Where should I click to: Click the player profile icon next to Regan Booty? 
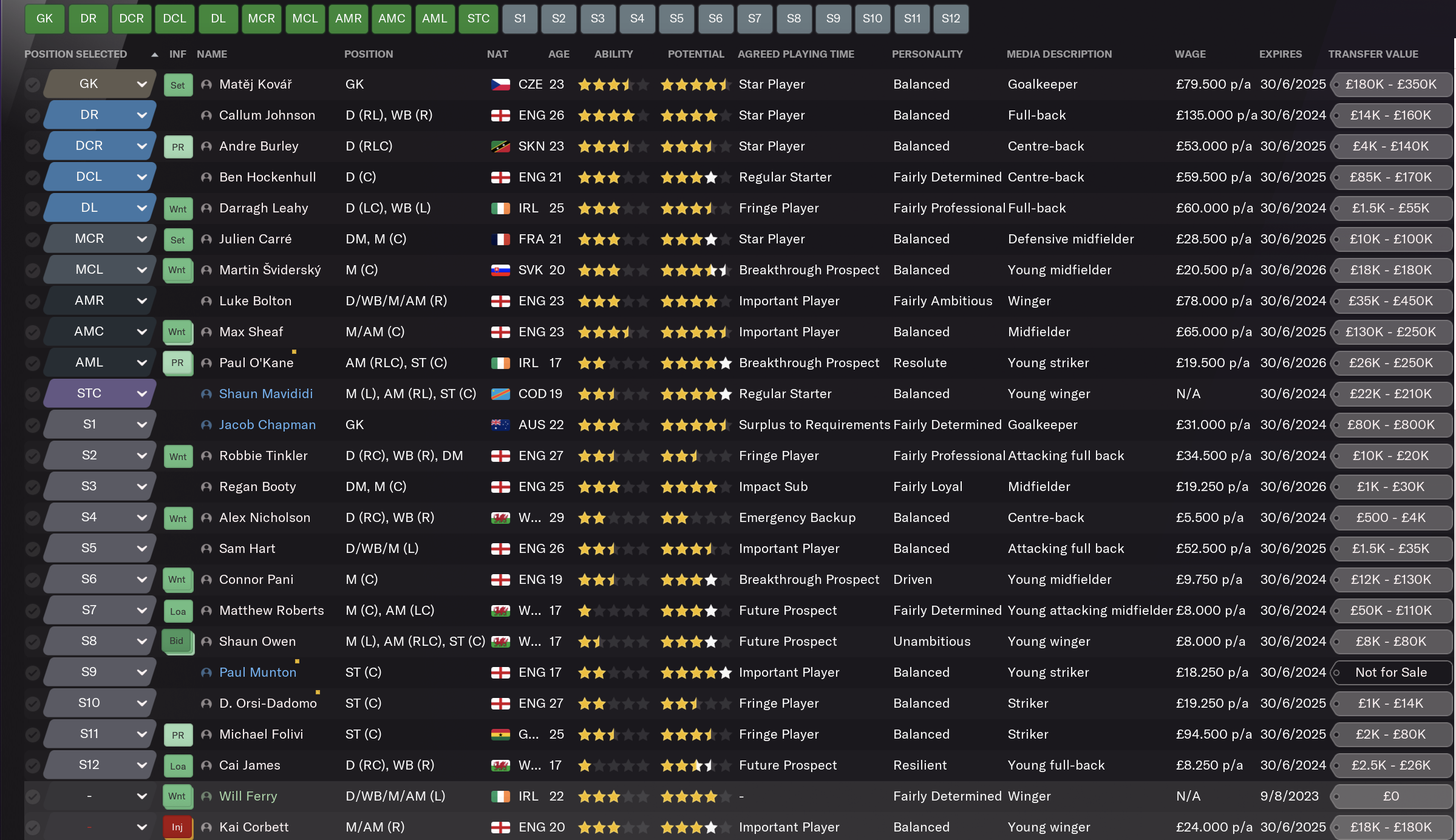pos(206,487)
